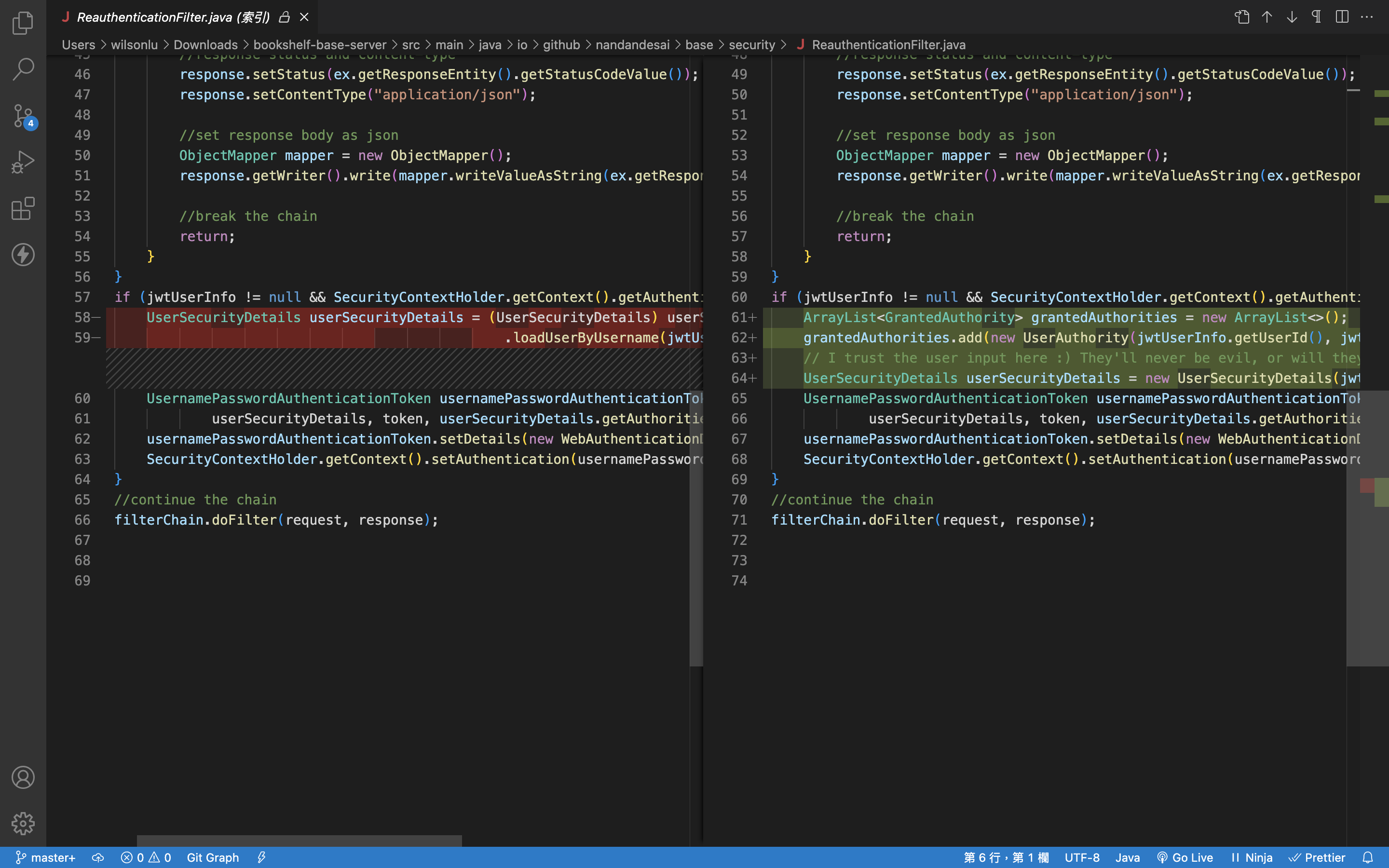
Task: Toggle inline view with the split editor icon
Action: (x=1342, y=17)
